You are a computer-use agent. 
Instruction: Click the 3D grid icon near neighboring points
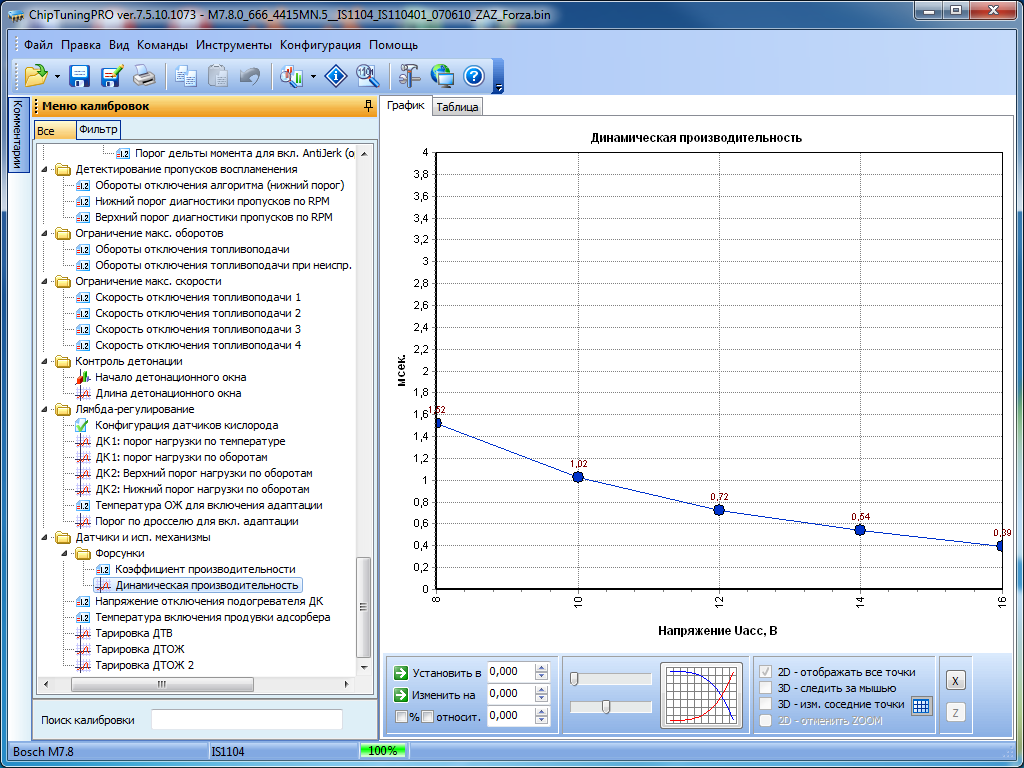coord(921,705)
